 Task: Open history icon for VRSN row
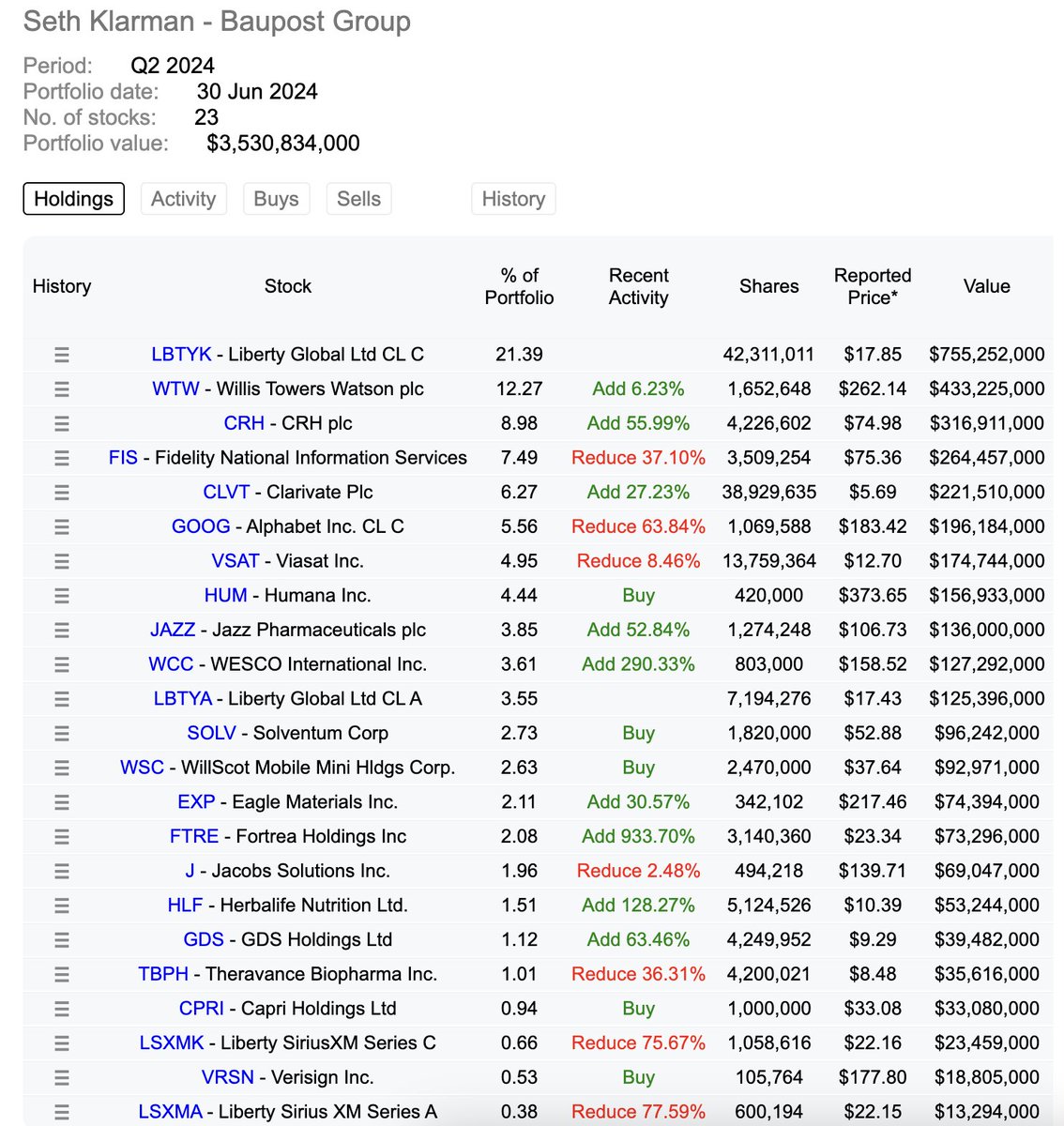tap(62, 1077)
